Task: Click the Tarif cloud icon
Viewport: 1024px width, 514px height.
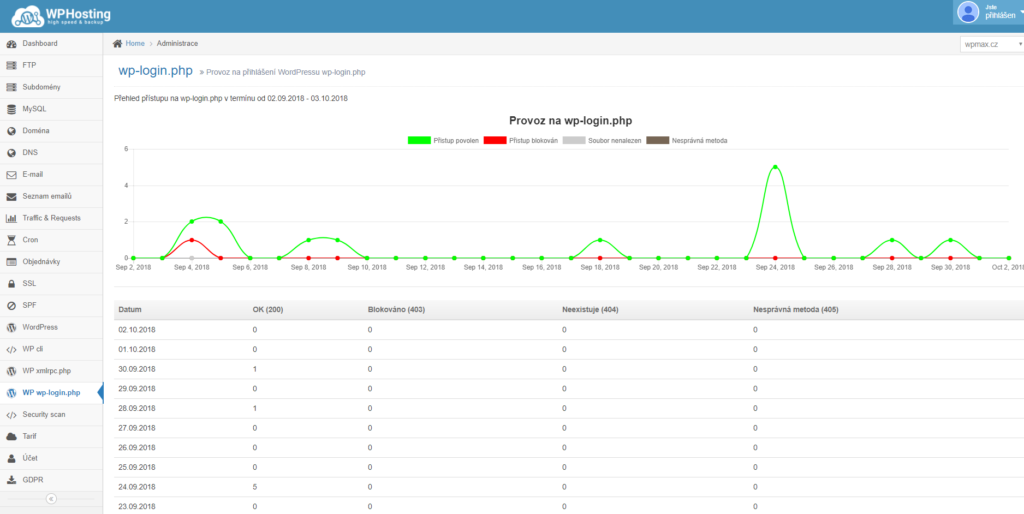Action: 11,436
